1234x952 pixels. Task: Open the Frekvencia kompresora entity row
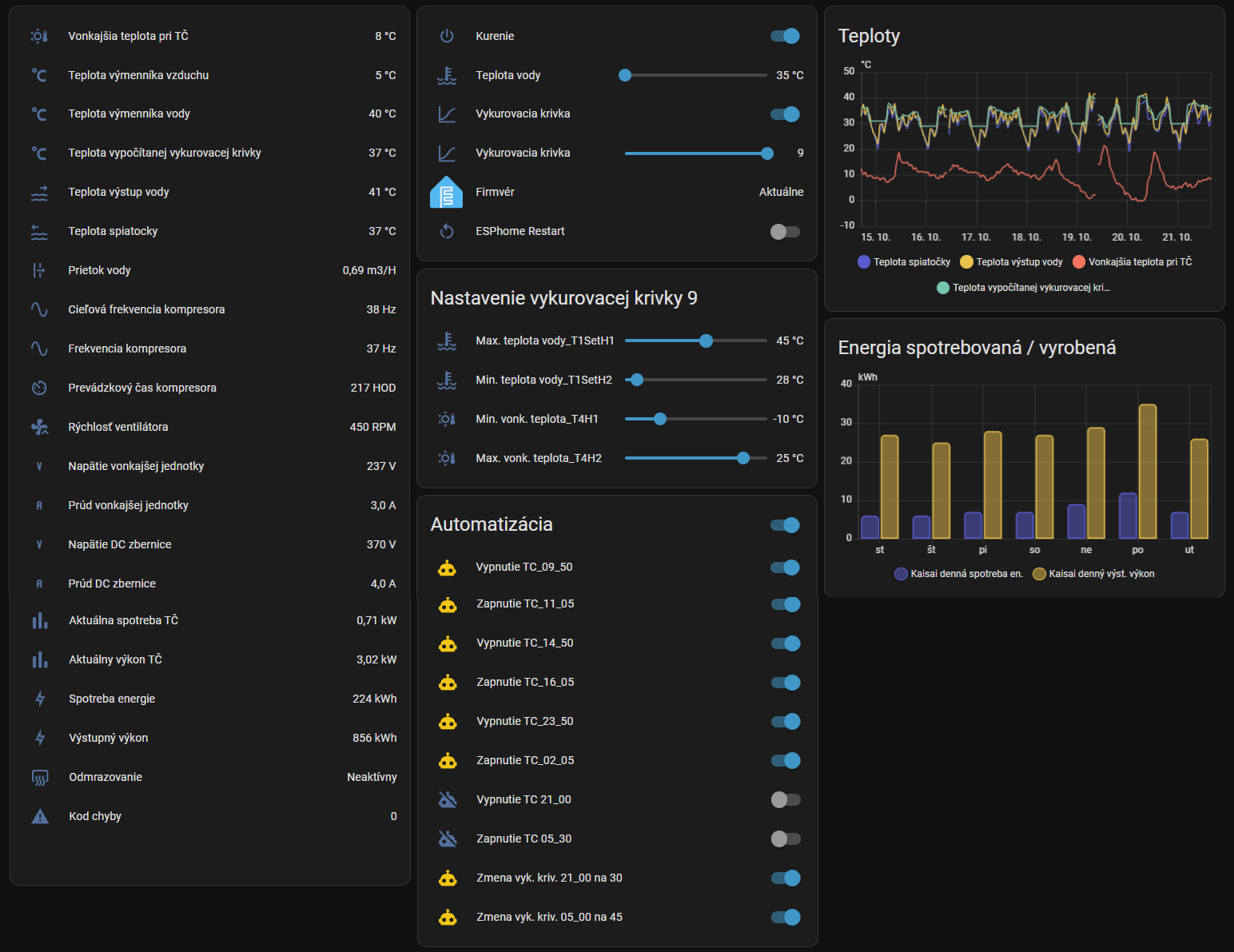[x=127, y=349]
